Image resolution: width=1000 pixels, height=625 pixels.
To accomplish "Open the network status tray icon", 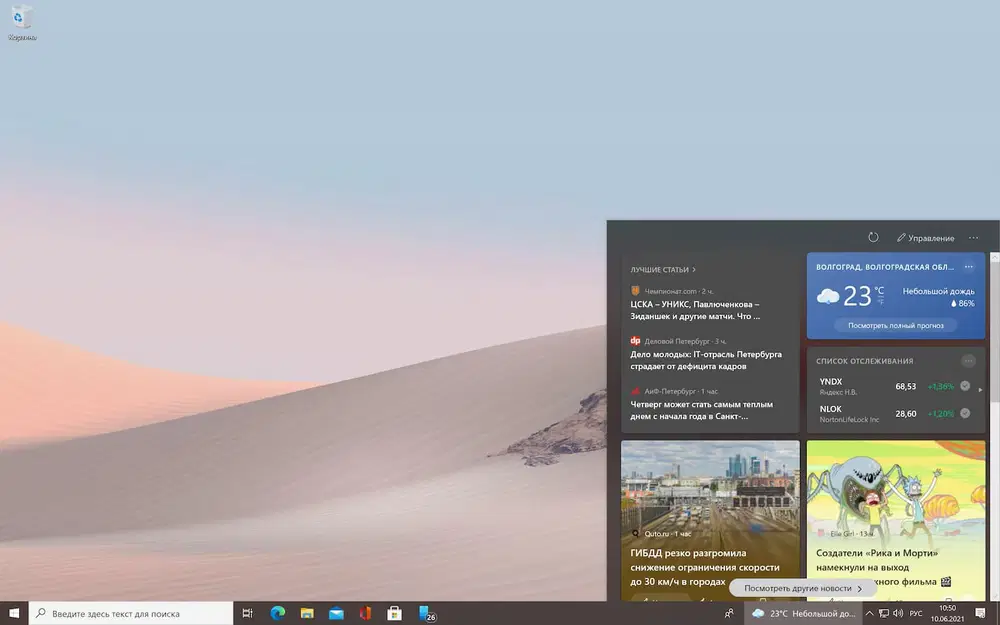I will [x=884, y=614].
